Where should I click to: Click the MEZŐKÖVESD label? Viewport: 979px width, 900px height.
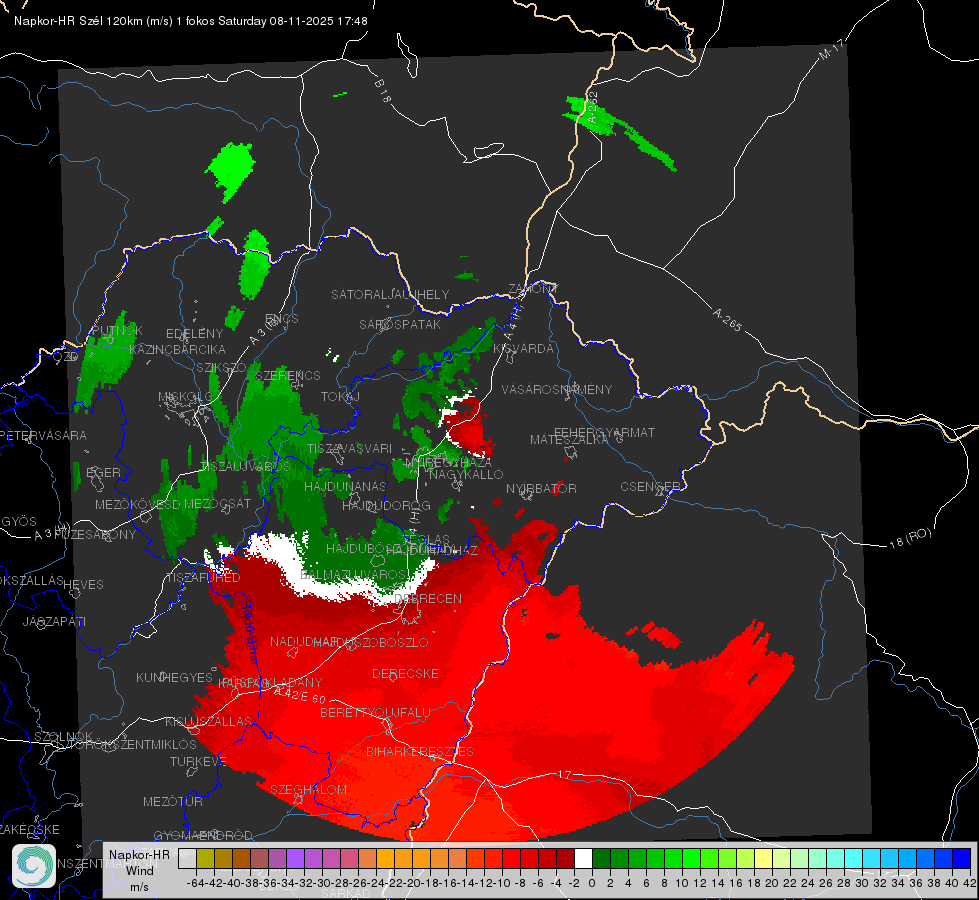pyautogui.click(x=137, y=504)
